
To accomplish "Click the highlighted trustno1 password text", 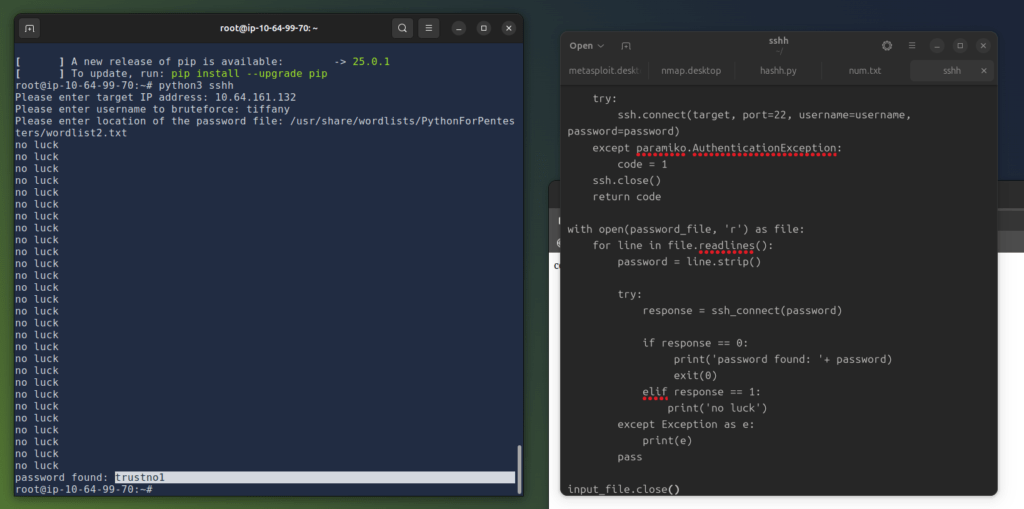I will point(140,478).
